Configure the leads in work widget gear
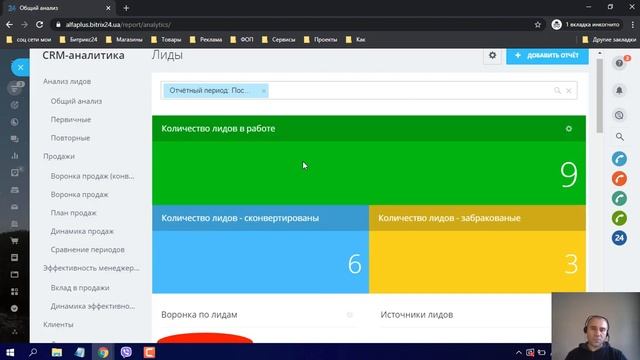Screen dimensions: 640x360 (569, 129)
